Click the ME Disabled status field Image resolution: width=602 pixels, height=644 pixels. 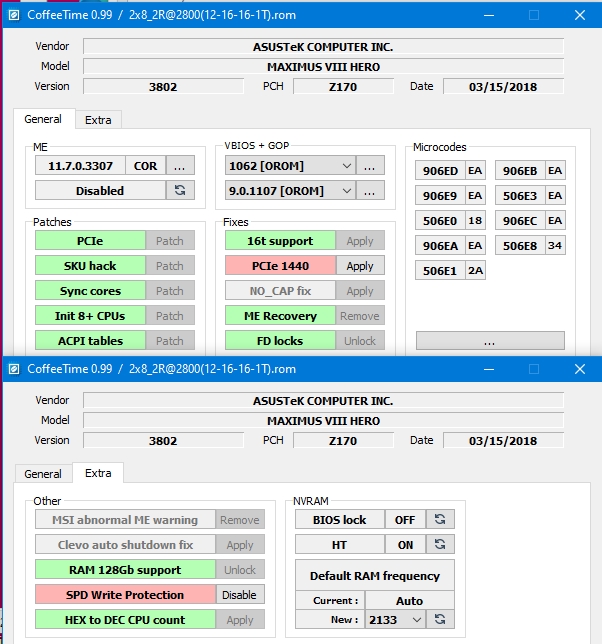coord(100,191)
